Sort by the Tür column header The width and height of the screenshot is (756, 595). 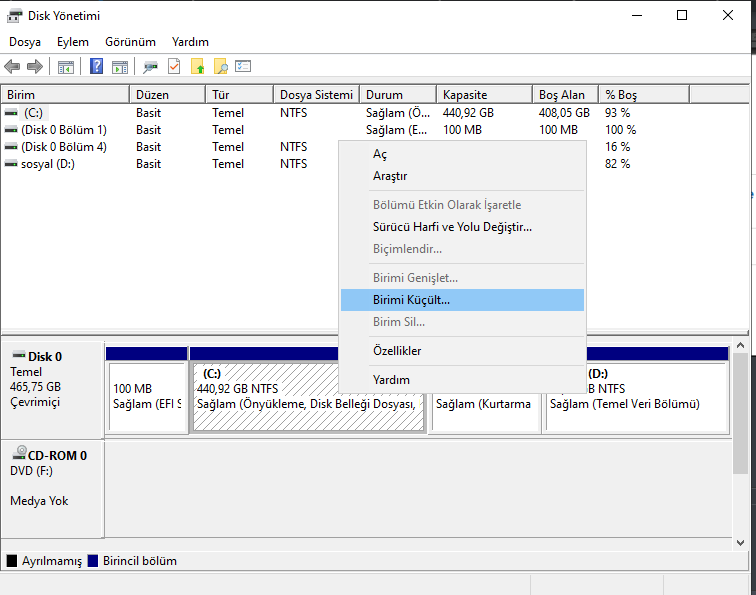coord(240,95)
